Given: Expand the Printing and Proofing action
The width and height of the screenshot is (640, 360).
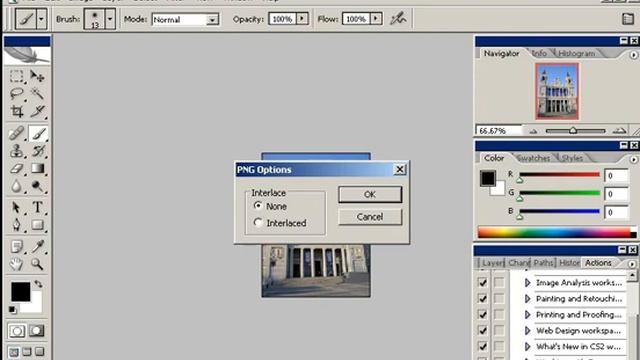Looking at the screenshot, I should coord(527,314).
